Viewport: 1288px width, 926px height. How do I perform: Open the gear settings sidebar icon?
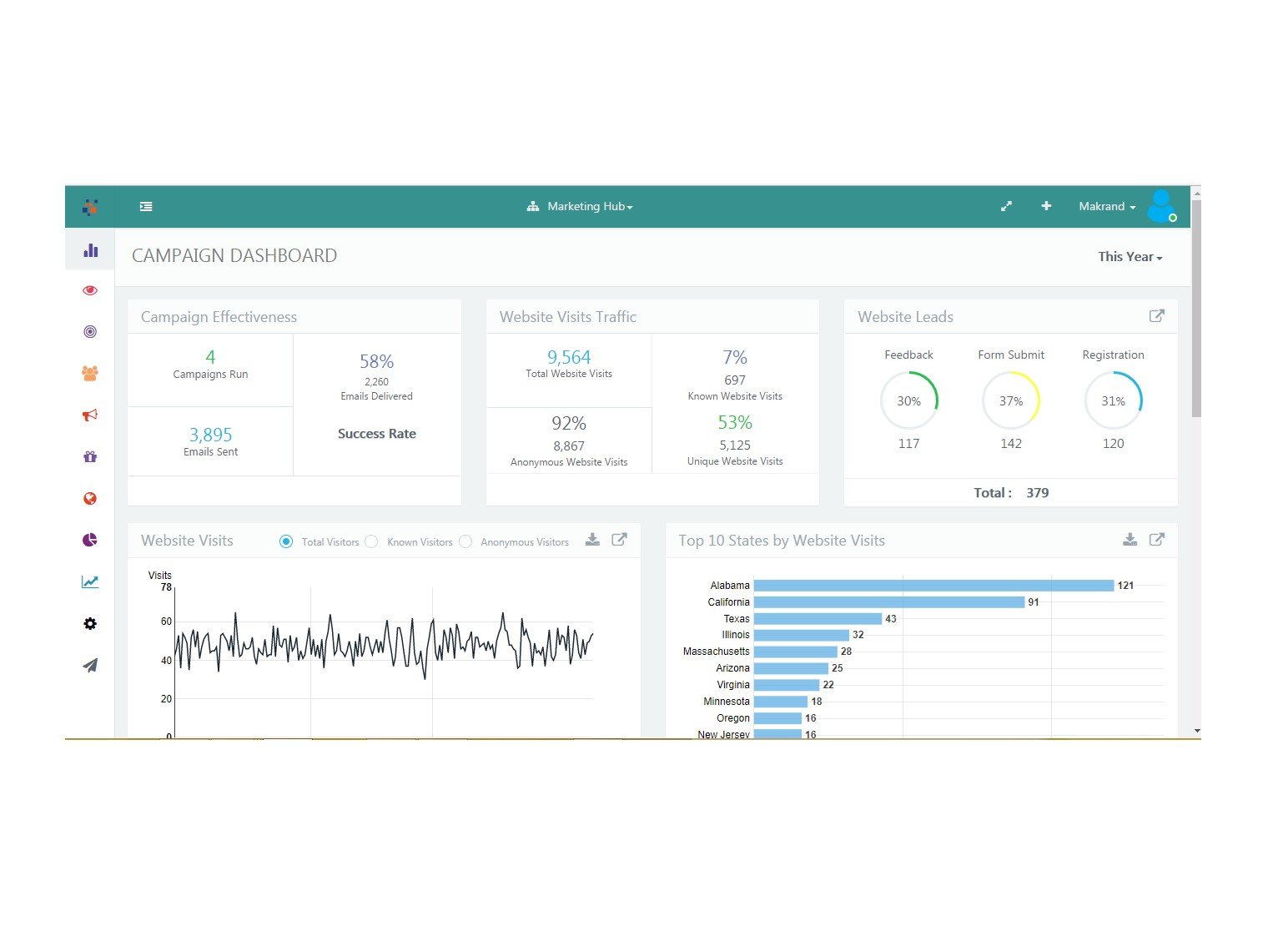(x=90, y=623)
